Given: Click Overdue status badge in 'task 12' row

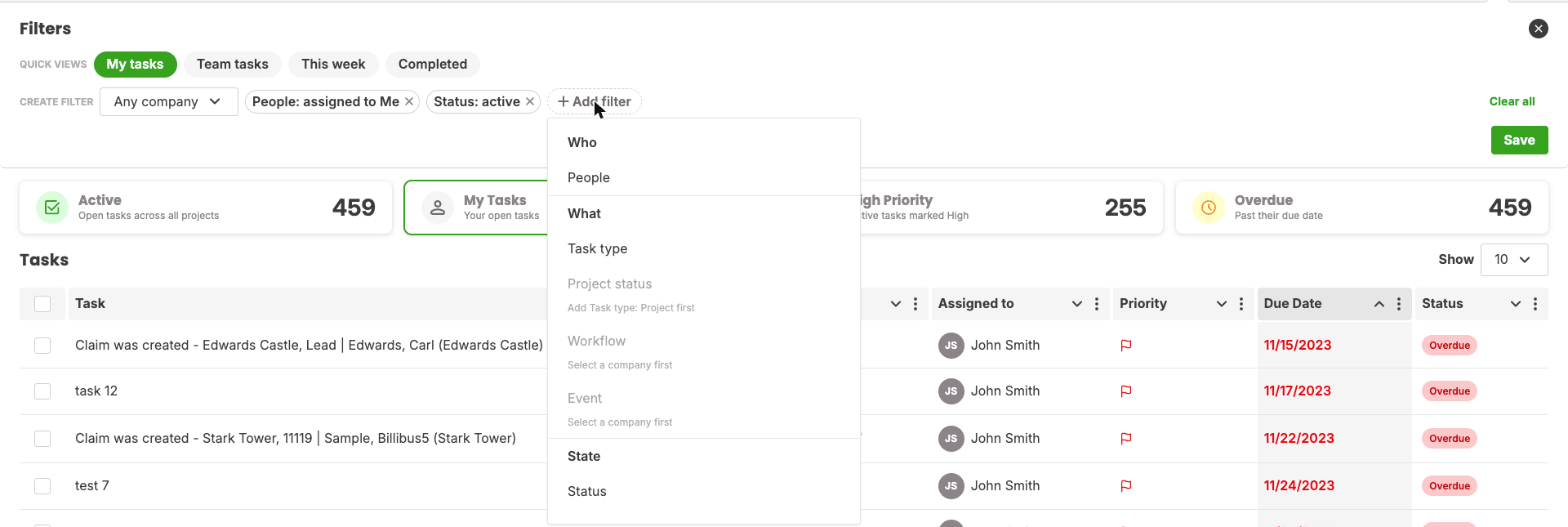Looking at the screenshot, I should [x=1449, y=391].
